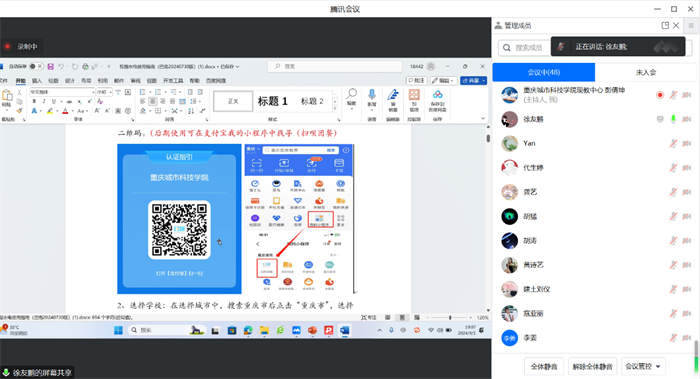Viewport: 700px width, 379px height.
Task: Click the Word zoom slider handle
Action: click(450, 317)
